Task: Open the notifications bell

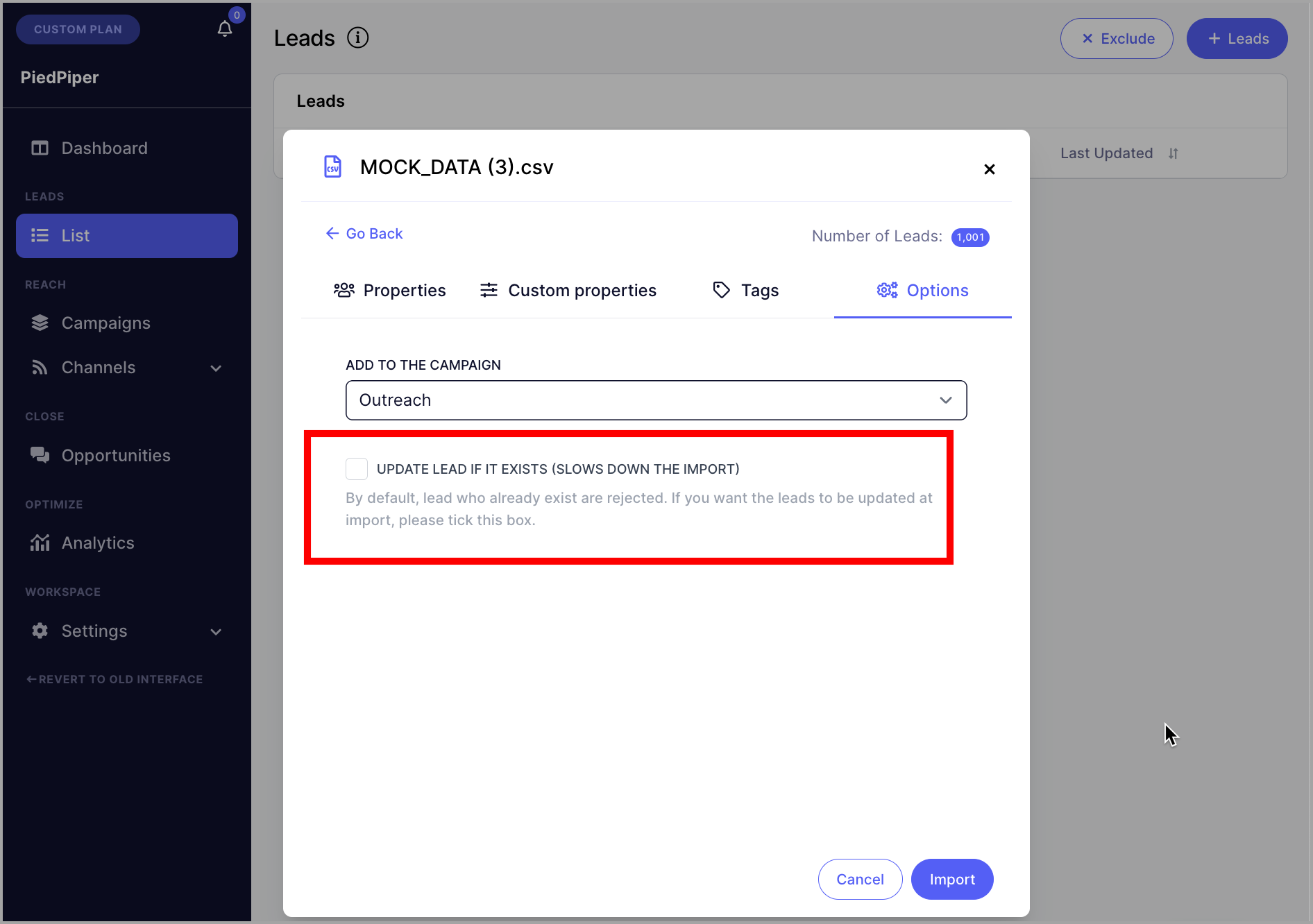Action: [225, 29]
